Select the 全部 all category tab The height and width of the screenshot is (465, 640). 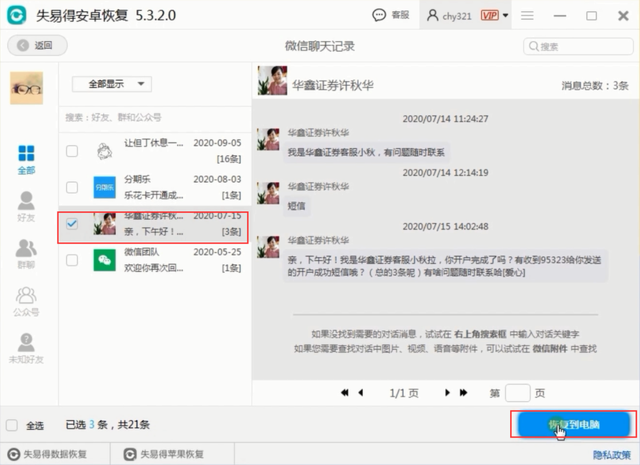27,160
